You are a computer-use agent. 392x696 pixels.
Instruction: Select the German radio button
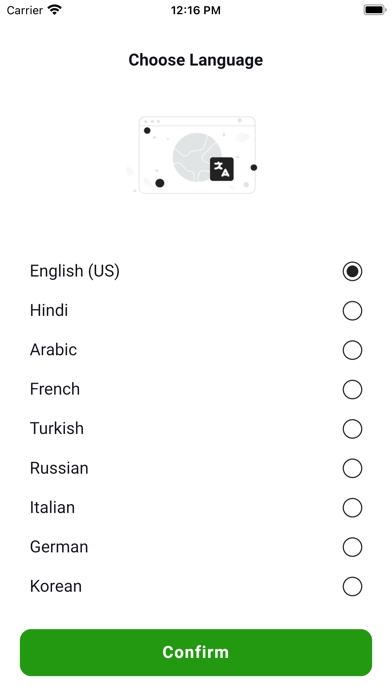click(352, 547)
